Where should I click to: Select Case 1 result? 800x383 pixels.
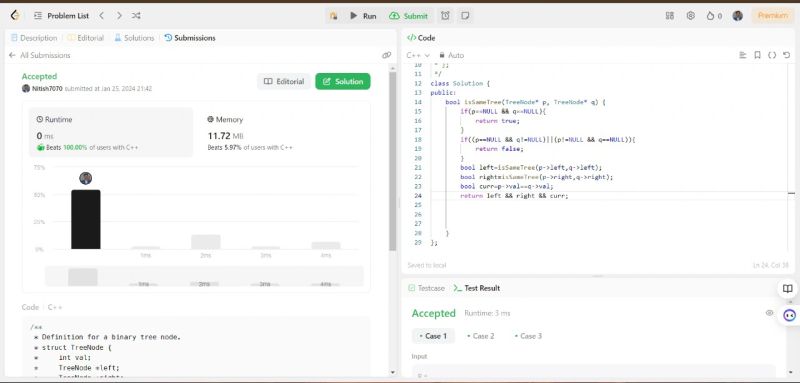[x=433, y=336]
